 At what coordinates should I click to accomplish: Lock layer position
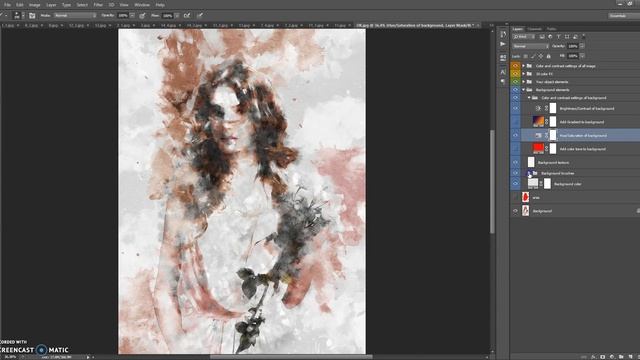[x=541, y=56]
